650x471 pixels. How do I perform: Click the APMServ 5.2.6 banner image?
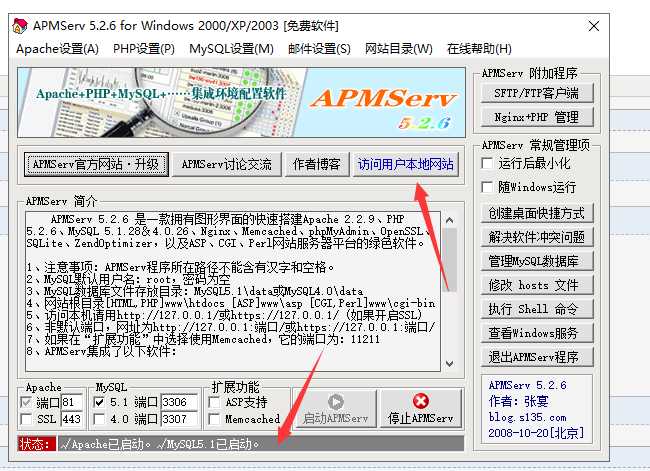point(241,102)
